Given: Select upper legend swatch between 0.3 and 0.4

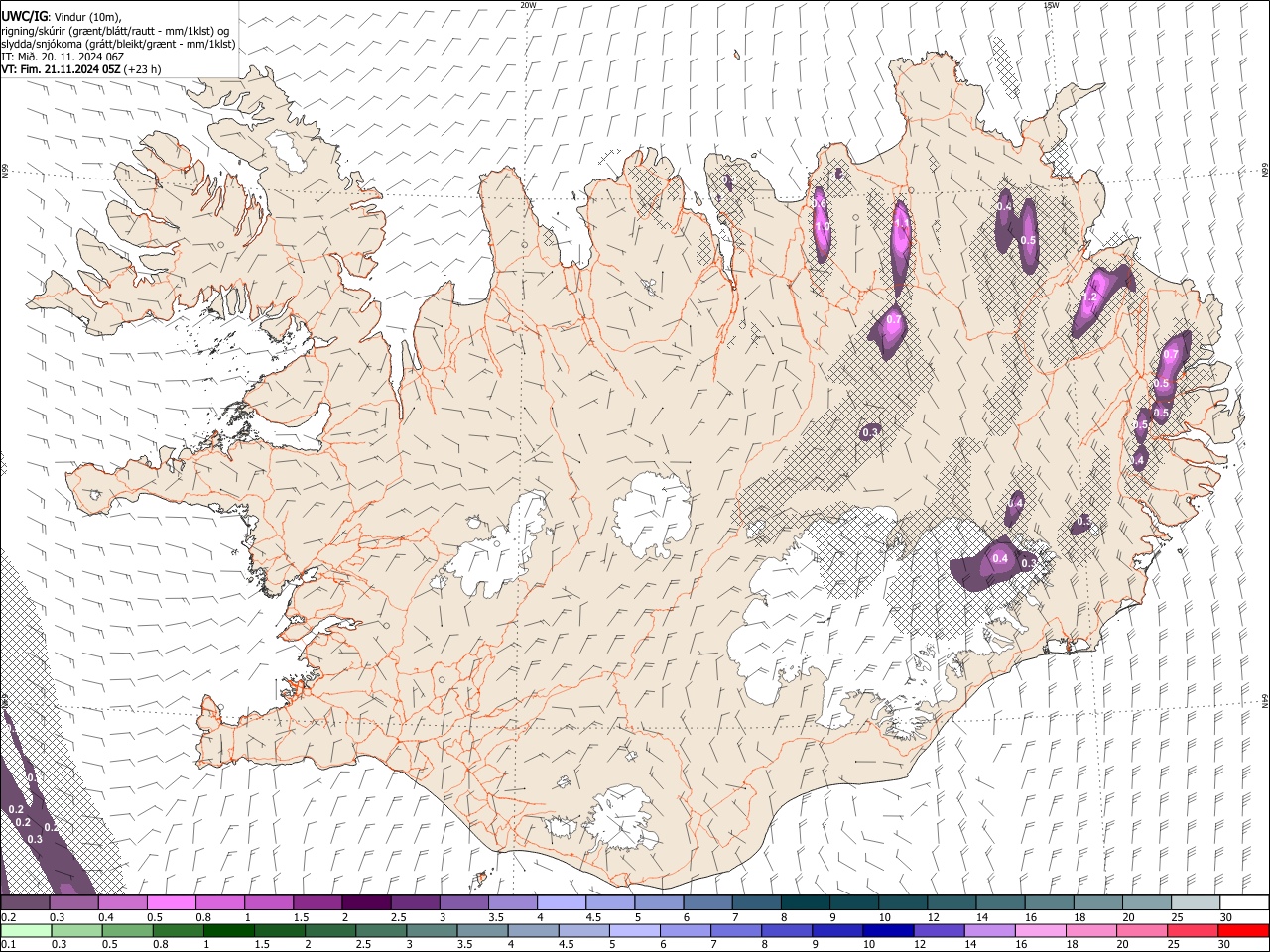Looking at the screenshot, I should click(x=73, y=902).
